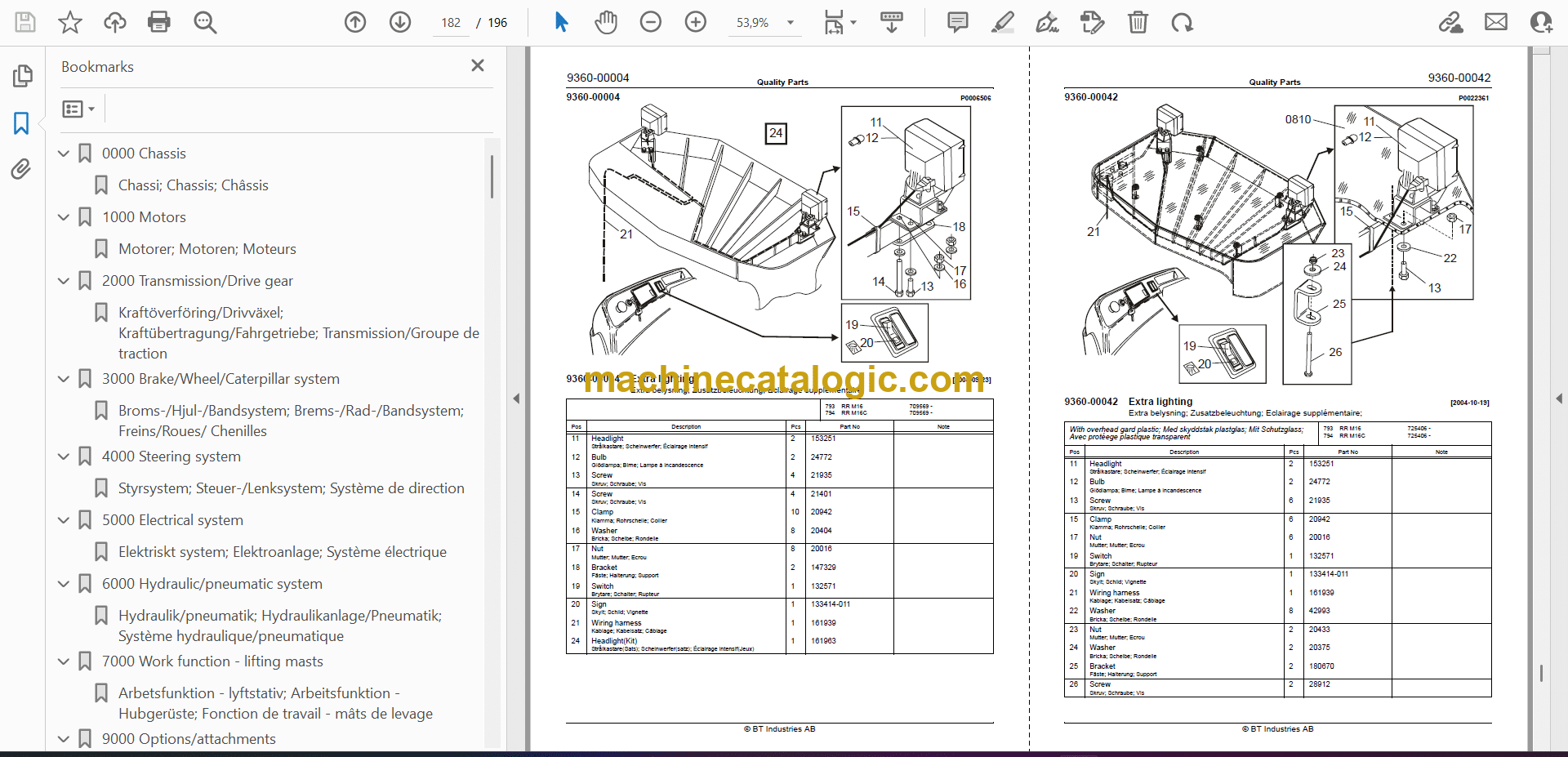Delete with the trash can icon
1568x757 pixels.
coord(1138,22)
